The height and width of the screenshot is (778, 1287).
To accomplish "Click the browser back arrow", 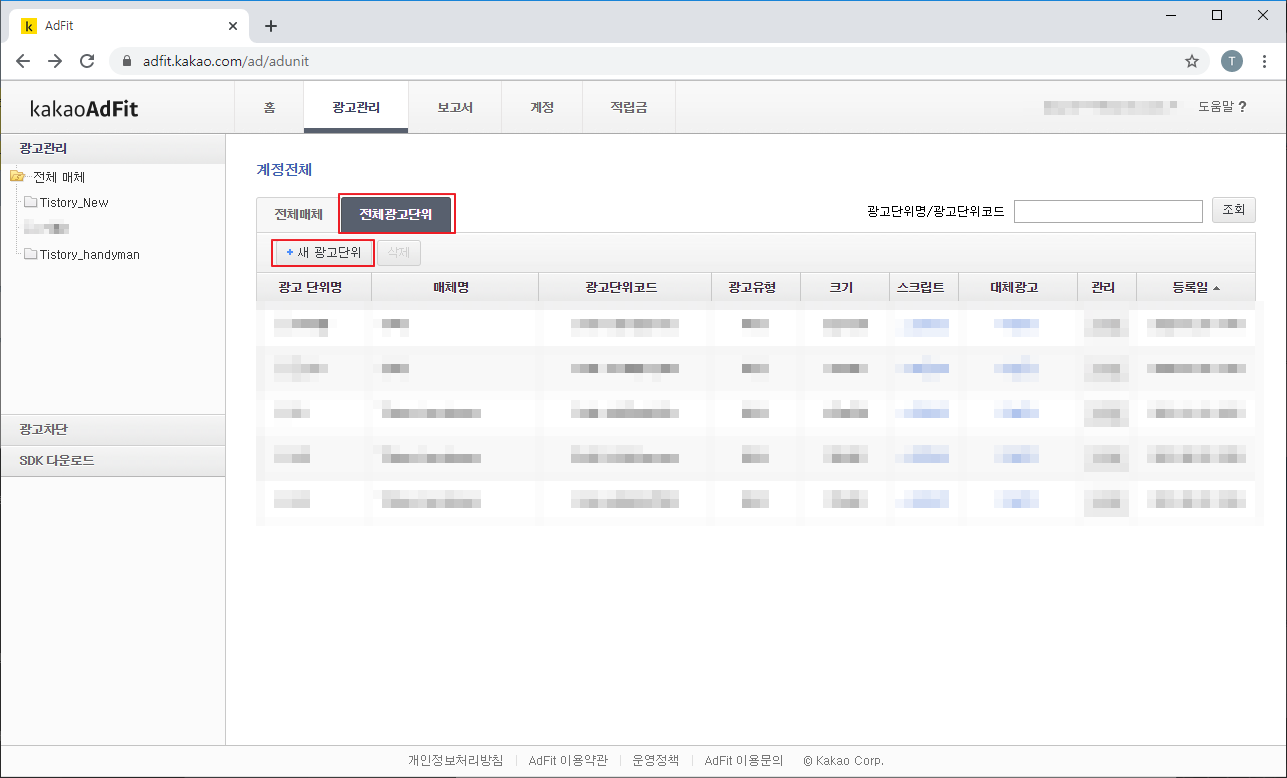I will click(x=23, y=61).
